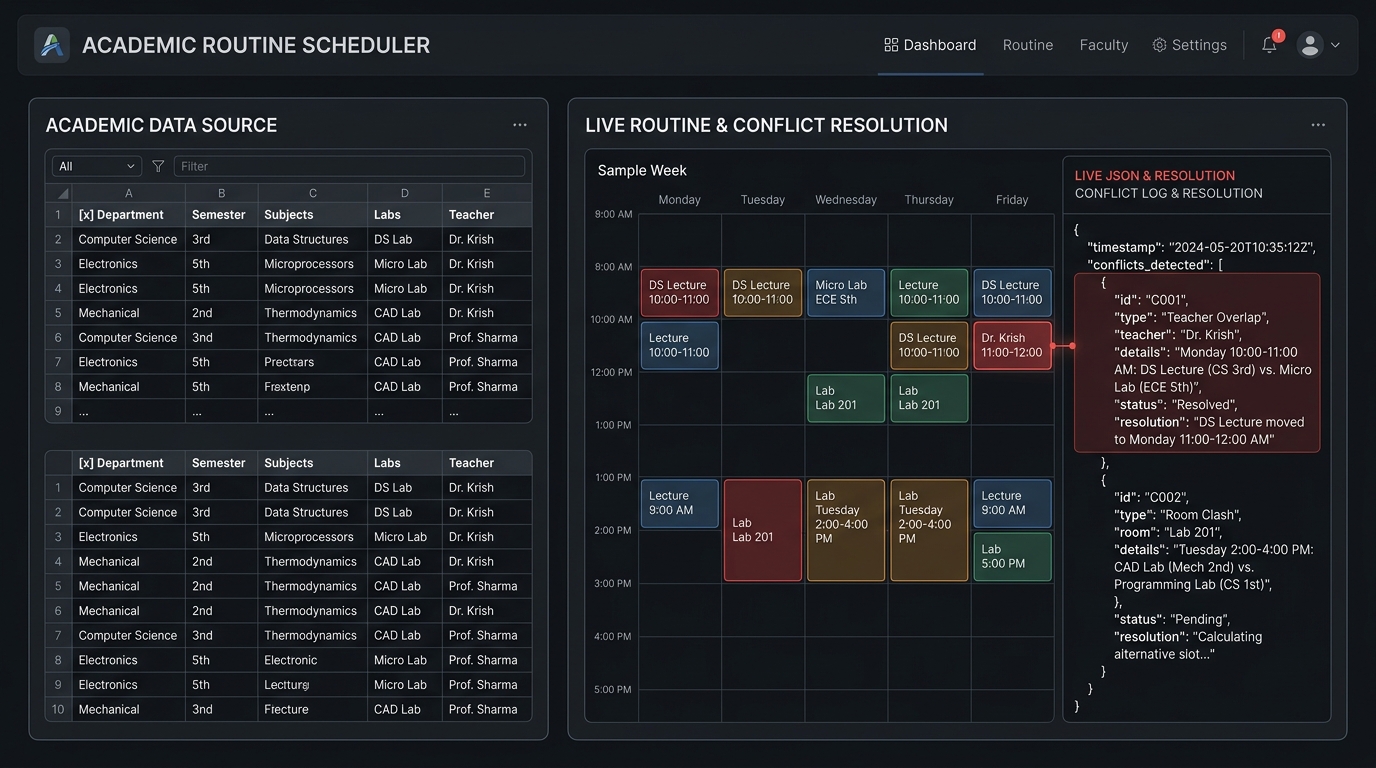Click the Friday column header

1012,200
